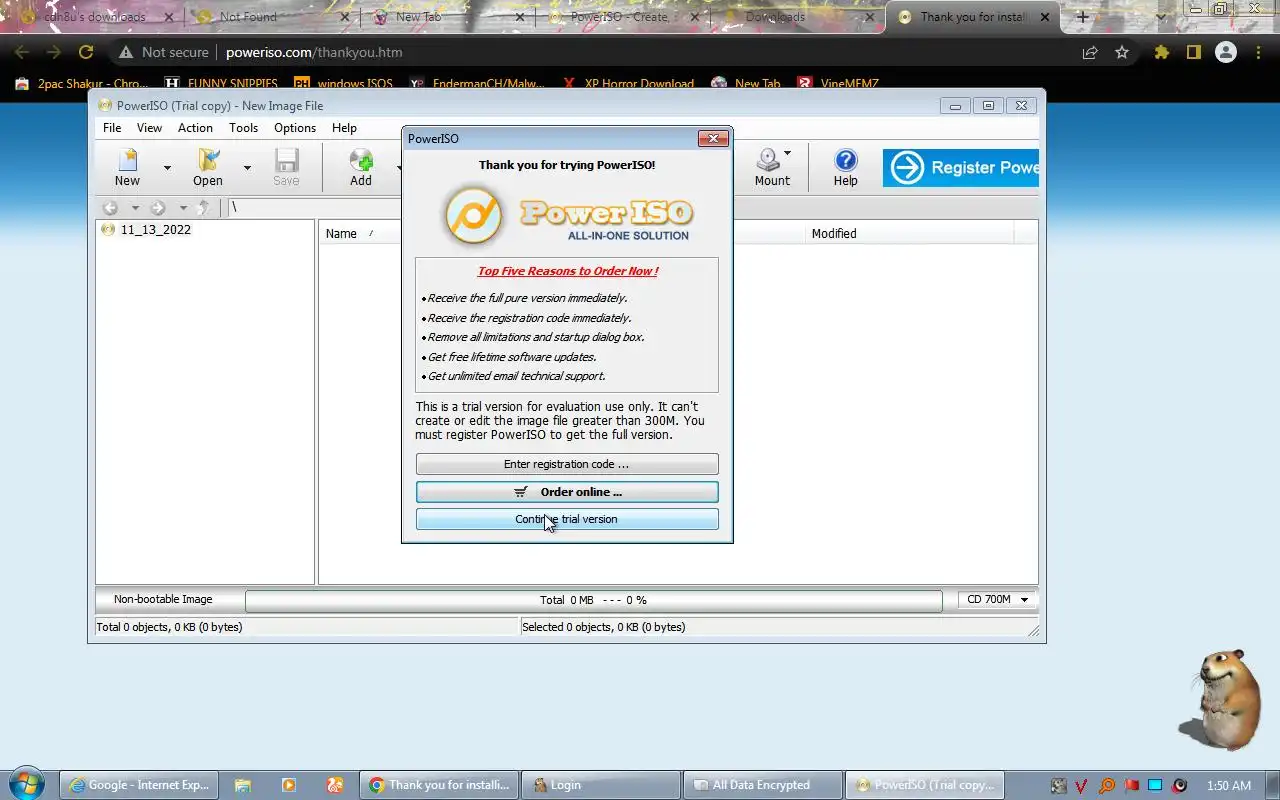Open the Back history dropdown arrow

pyautogui.click(x=135, y=208)
